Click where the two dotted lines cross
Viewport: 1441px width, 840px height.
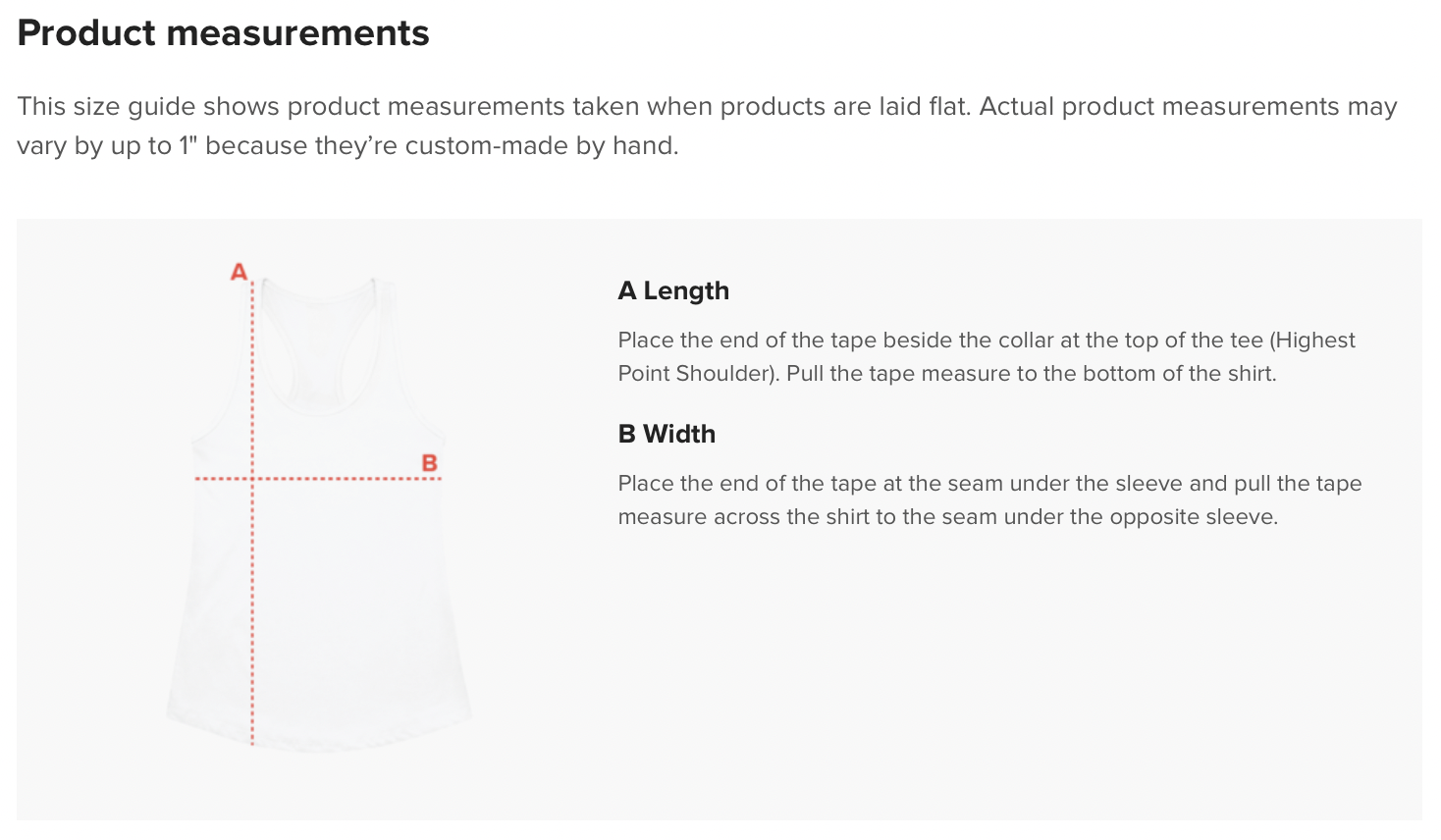pyautogui.click(x=252, y=479)
